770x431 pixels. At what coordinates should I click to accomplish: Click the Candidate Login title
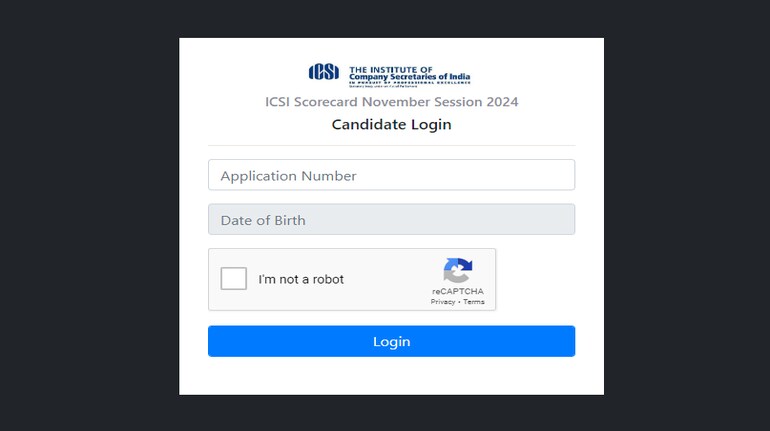click(391, 124)
